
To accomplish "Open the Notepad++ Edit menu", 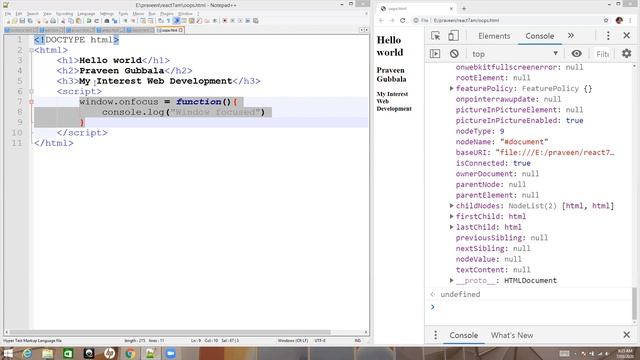I will pyautogui.click(x=19, y=14).
